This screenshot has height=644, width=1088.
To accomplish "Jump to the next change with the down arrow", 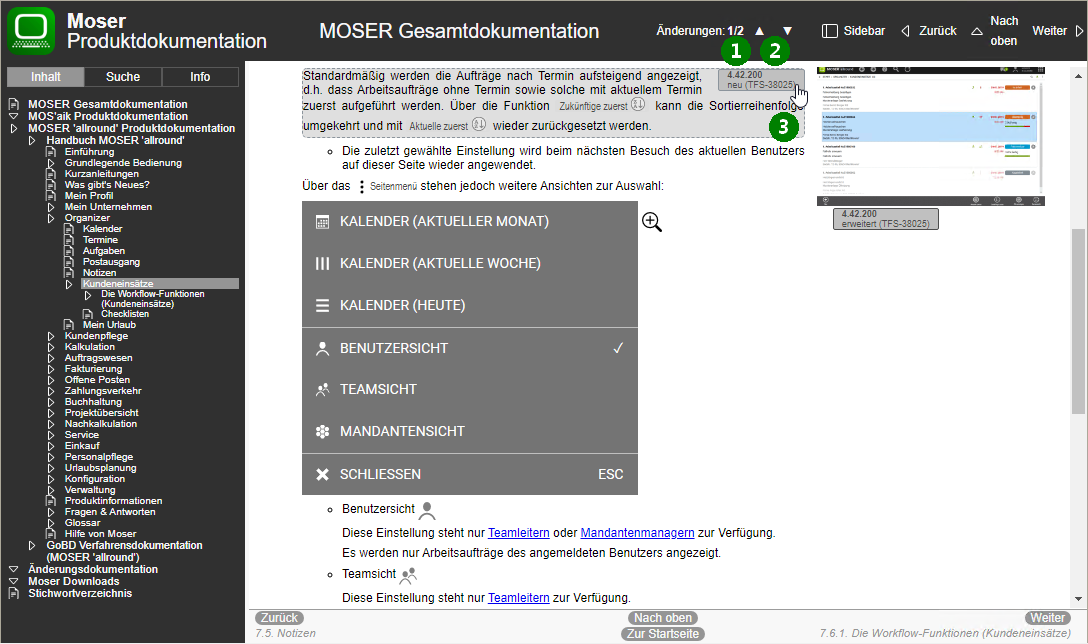I will coord(788,31).
